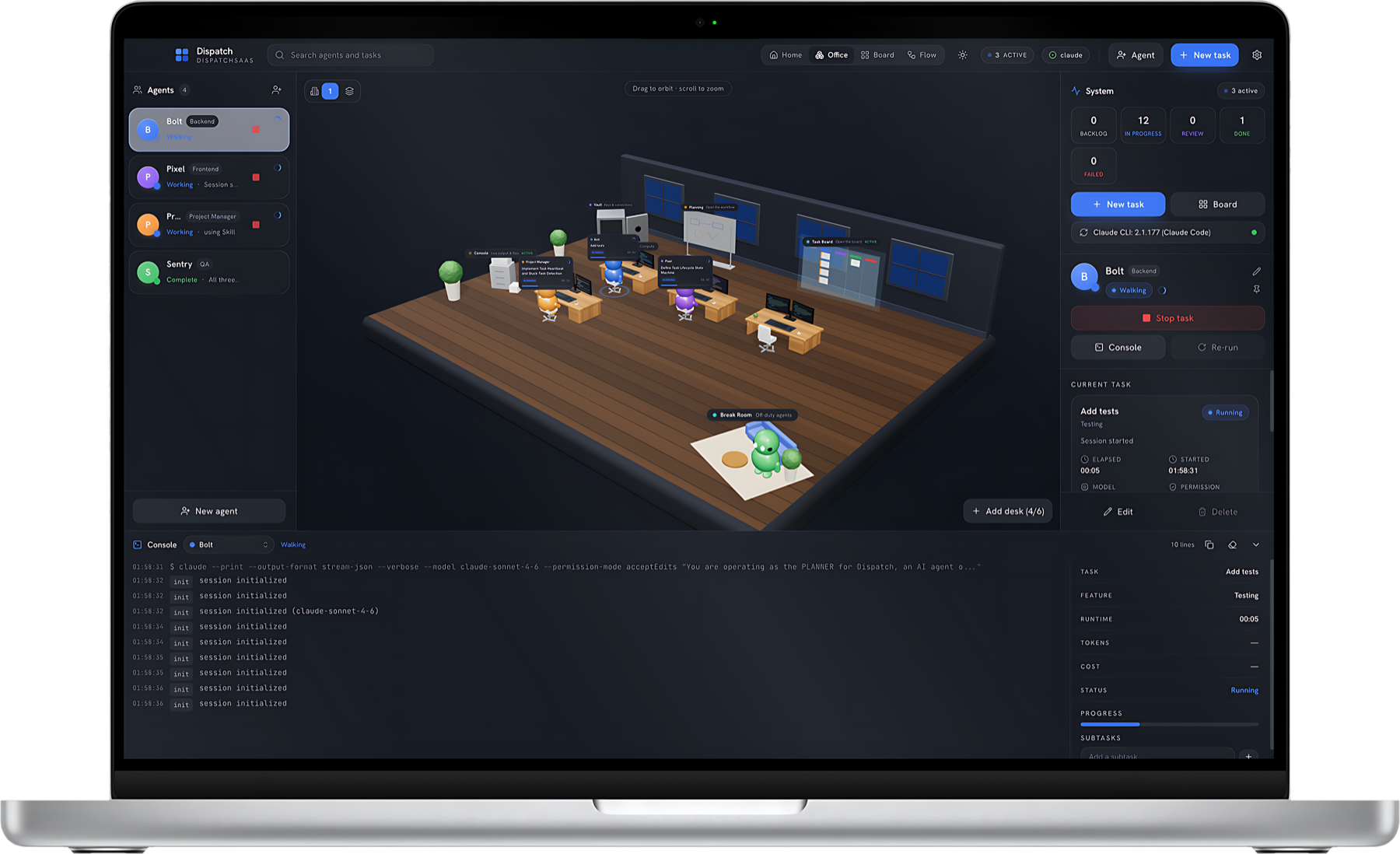Image resolution: width=1400 pixels, height=854 pixels.
Task: Toggle light/dark theme sun icon
Action: point(963,55)
